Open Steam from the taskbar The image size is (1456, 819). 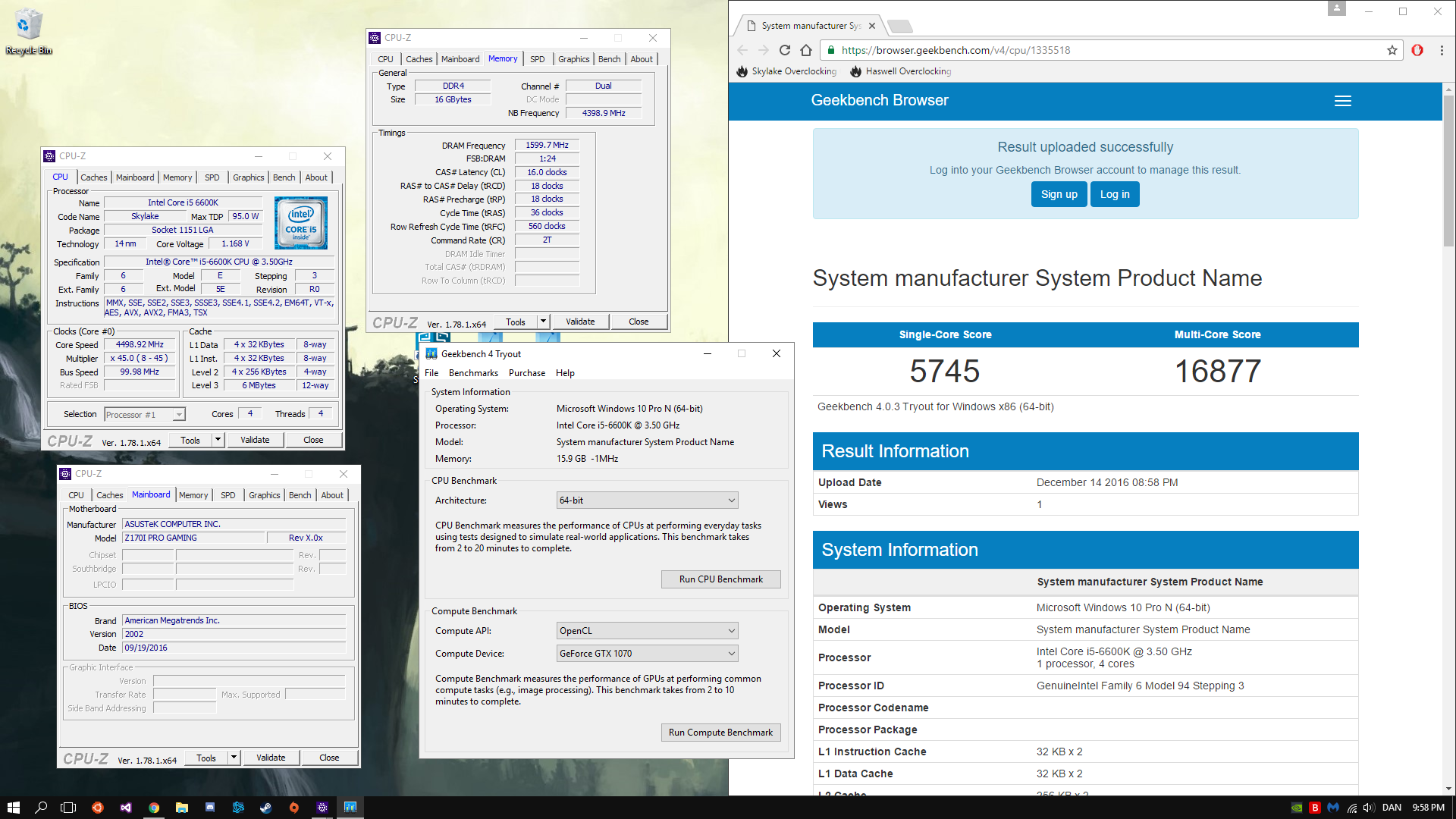click(266, 808)
